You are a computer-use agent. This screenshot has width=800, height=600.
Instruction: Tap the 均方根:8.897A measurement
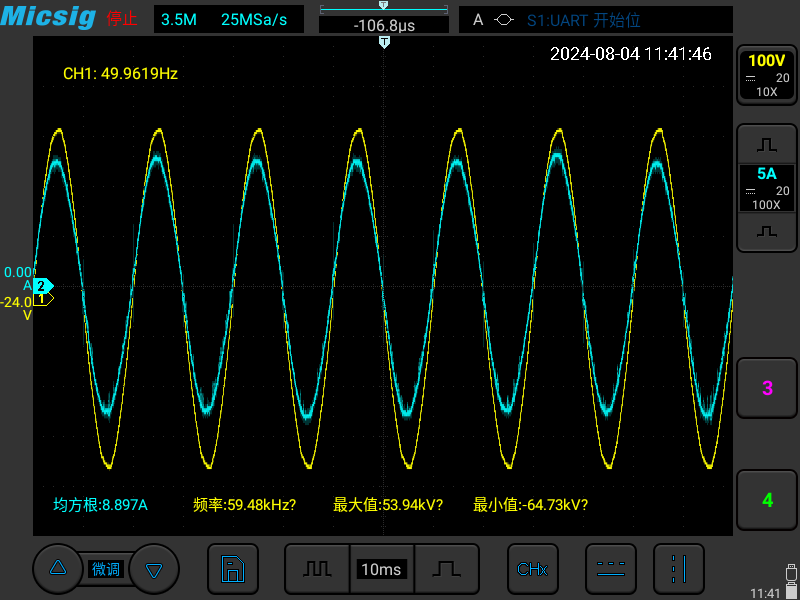101,505
